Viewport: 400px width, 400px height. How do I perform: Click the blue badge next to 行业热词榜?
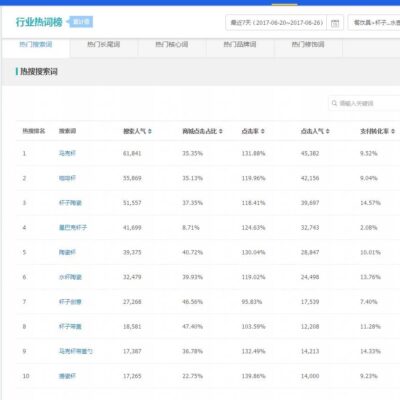click(x=80, y=22)
